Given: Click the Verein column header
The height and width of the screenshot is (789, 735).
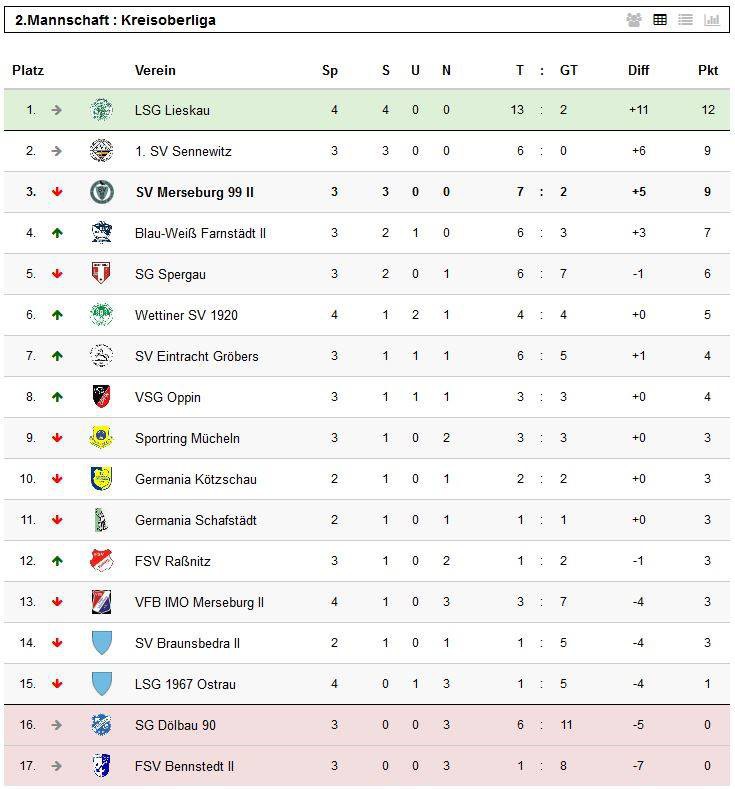Looking at the screenshot, I should point(155,70).
